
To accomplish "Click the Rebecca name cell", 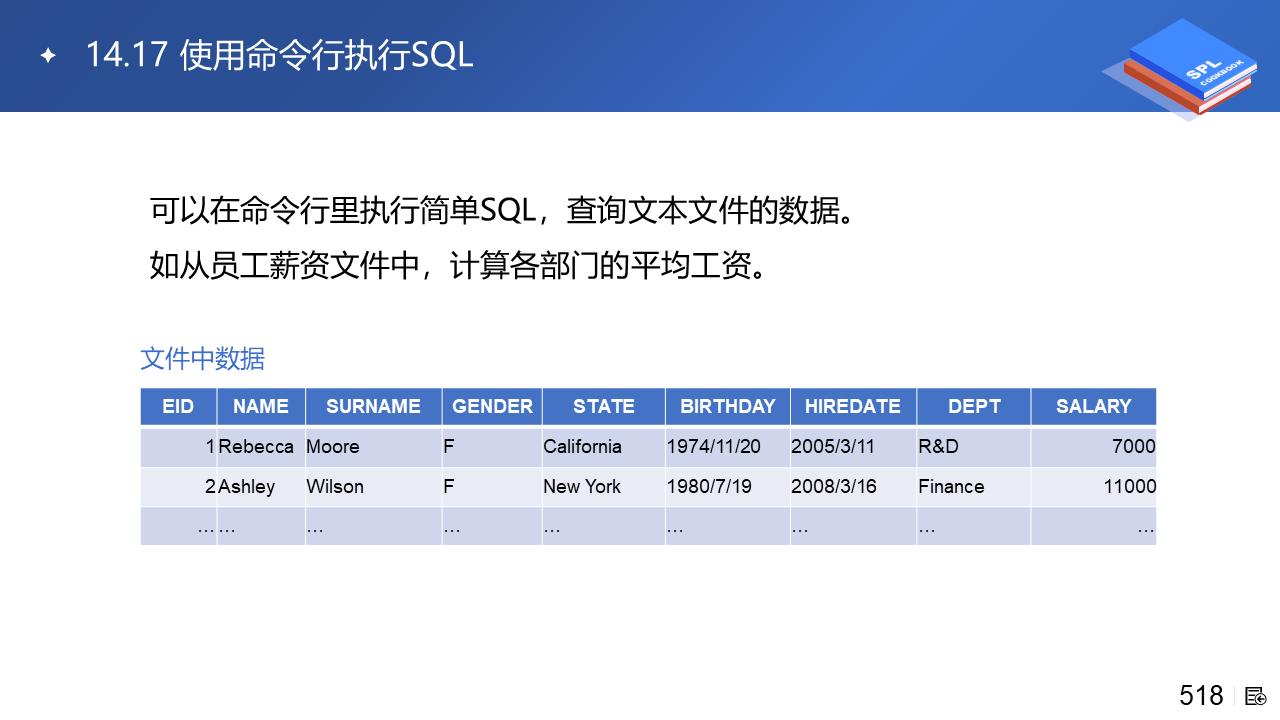I will pyautogui.click(x=261, y=447).
